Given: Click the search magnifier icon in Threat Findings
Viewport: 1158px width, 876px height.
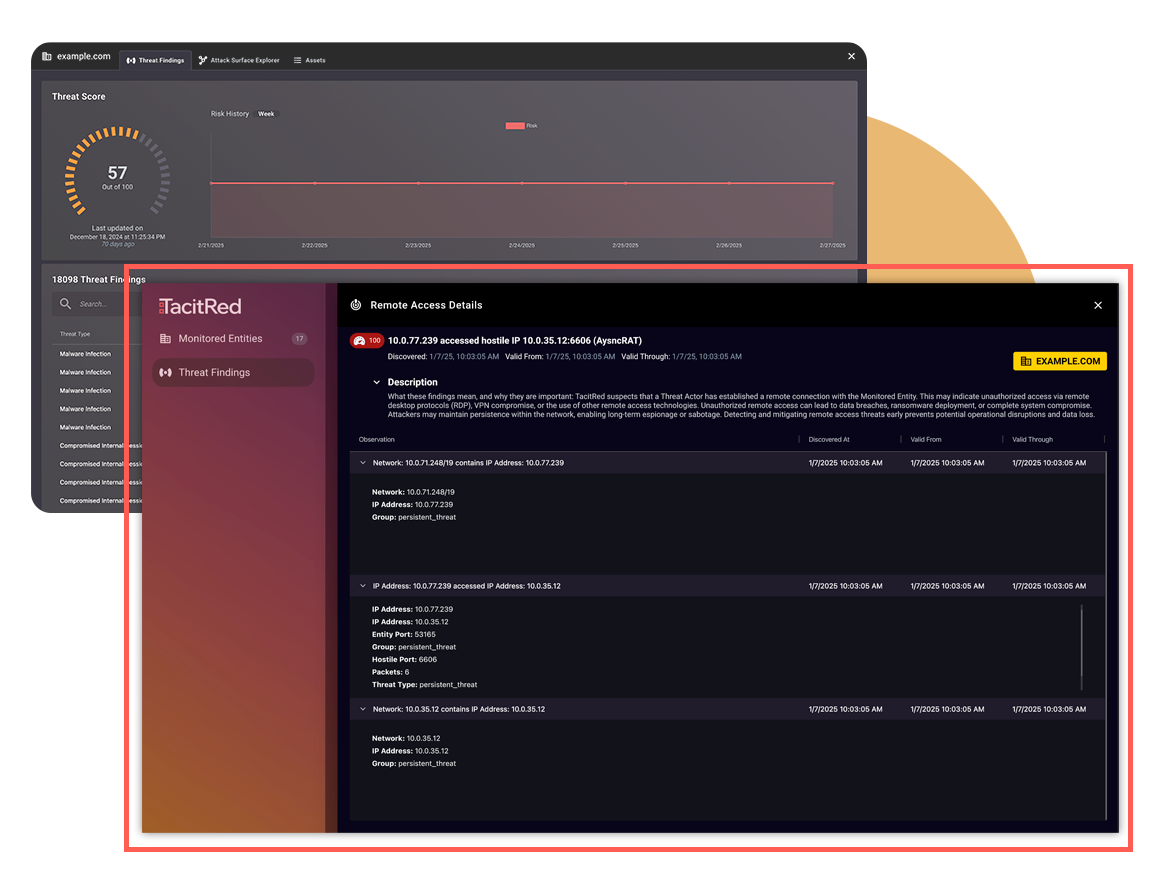Looking at the screenshot, I should [x=66, y=304].
